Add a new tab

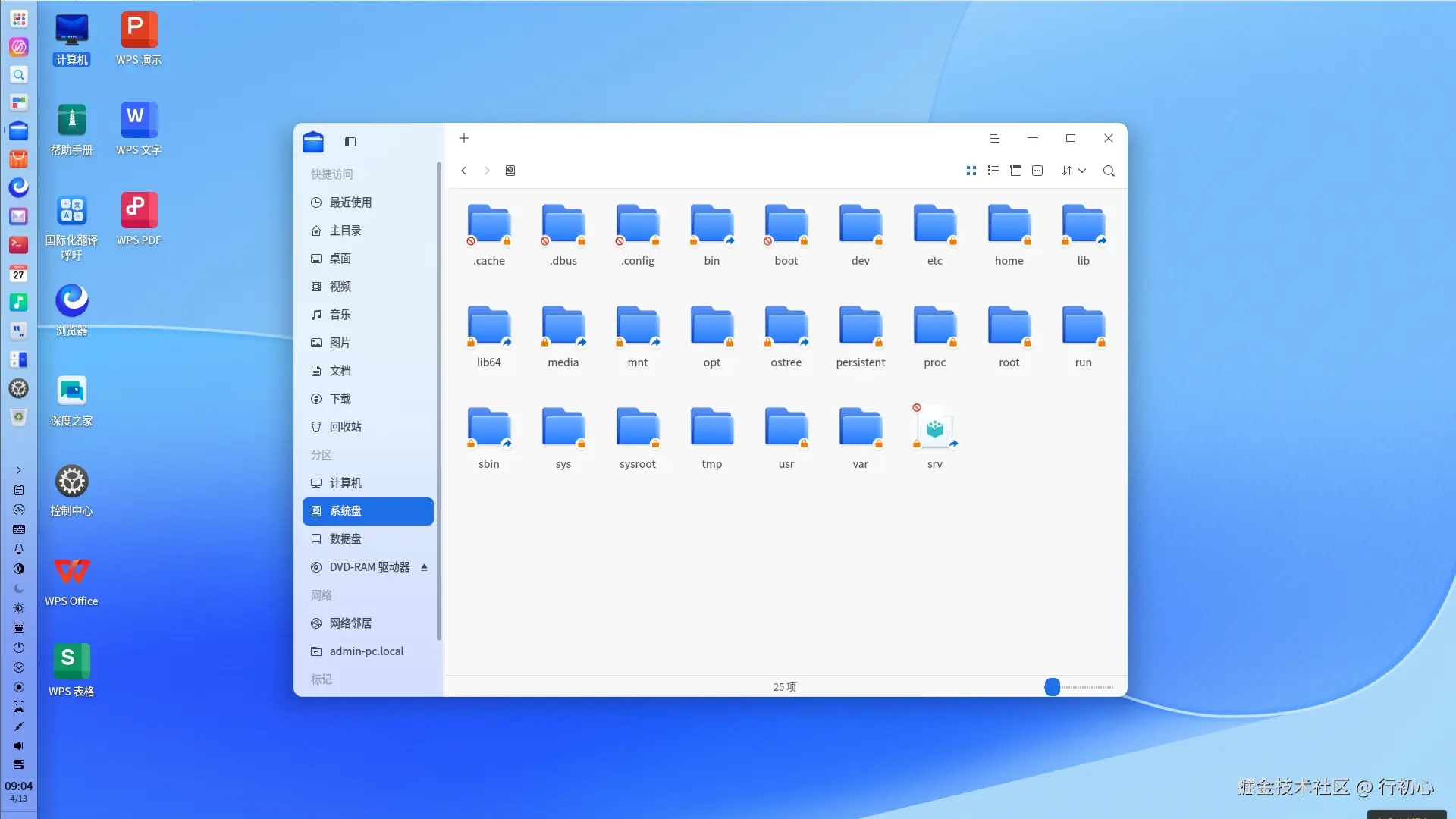[x=464, y=138]
